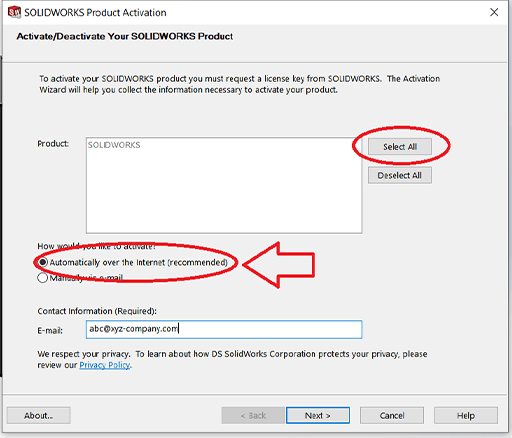Click the Select All button
This screenshot has width=512, height=438.
[x=400, y=147]
